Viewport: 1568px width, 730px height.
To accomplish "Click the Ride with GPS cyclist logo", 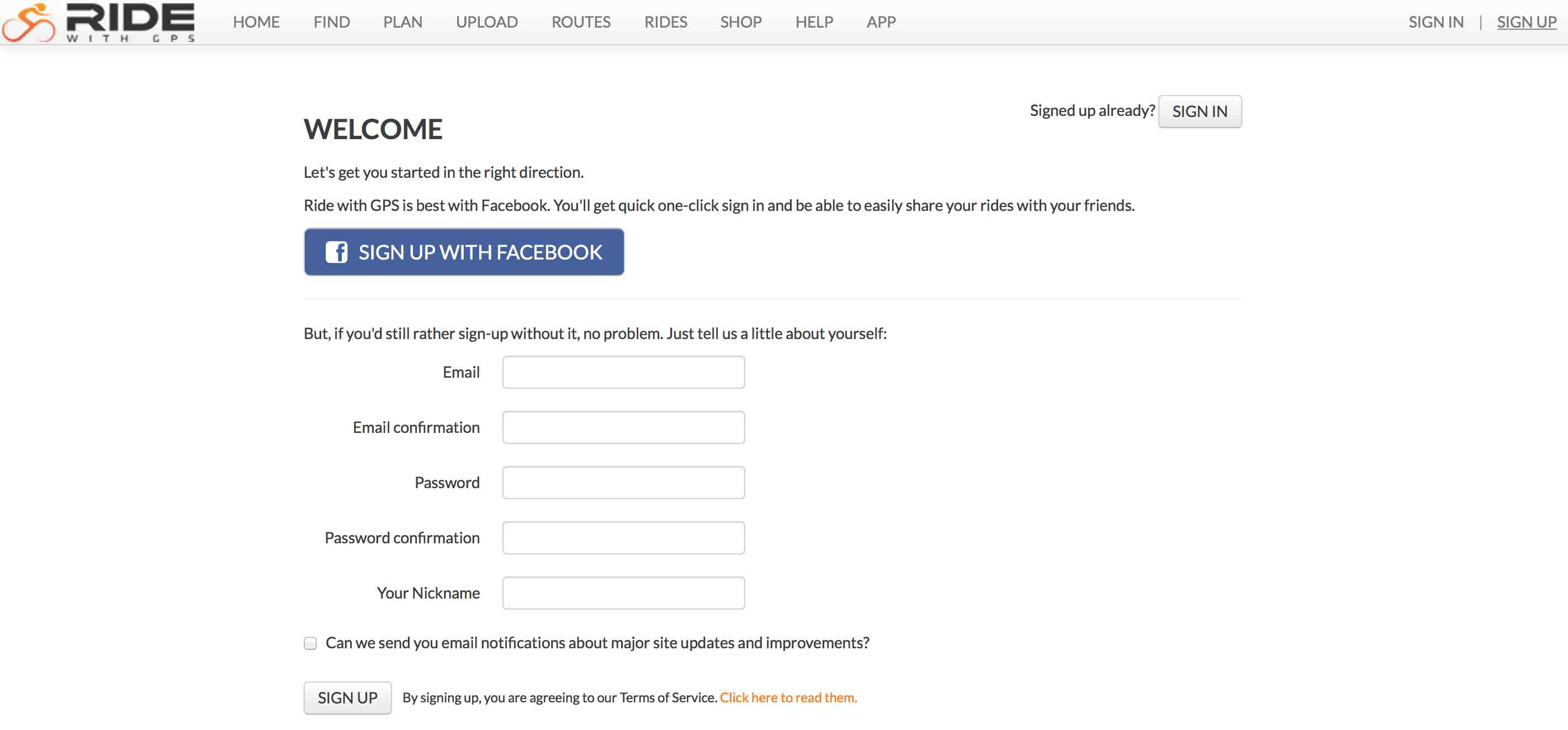I will (97, 22).
